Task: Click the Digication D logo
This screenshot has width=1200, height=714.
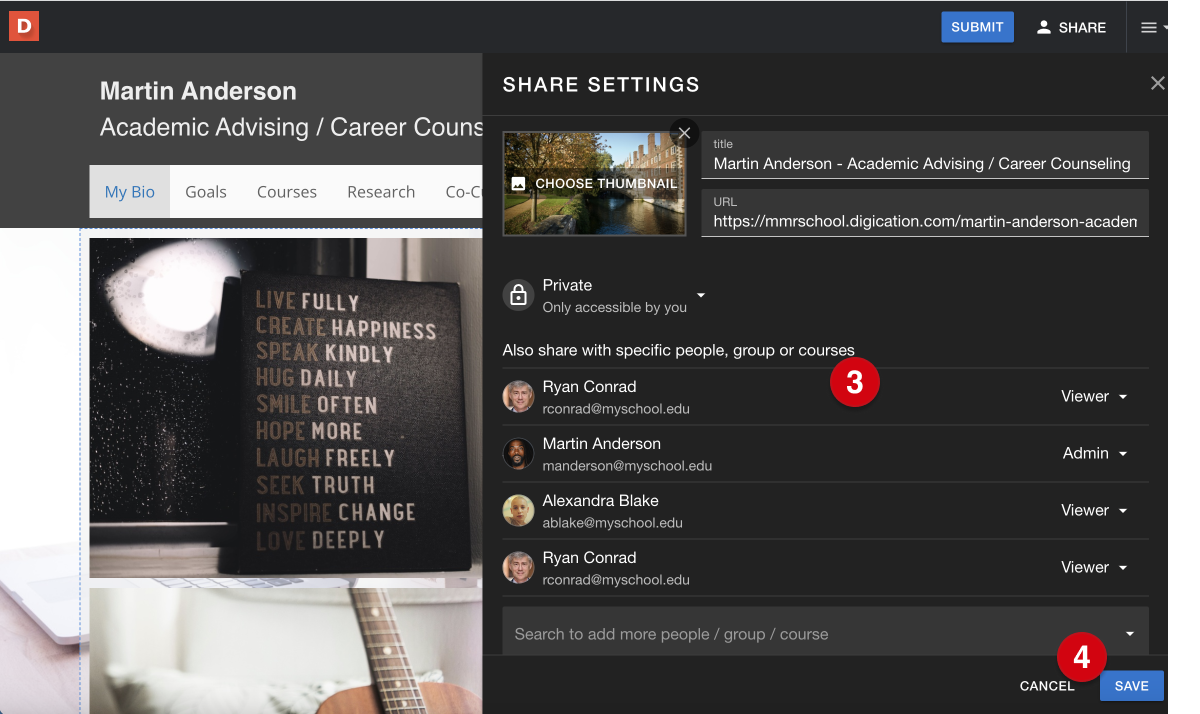Action: (x=24, y=26)
